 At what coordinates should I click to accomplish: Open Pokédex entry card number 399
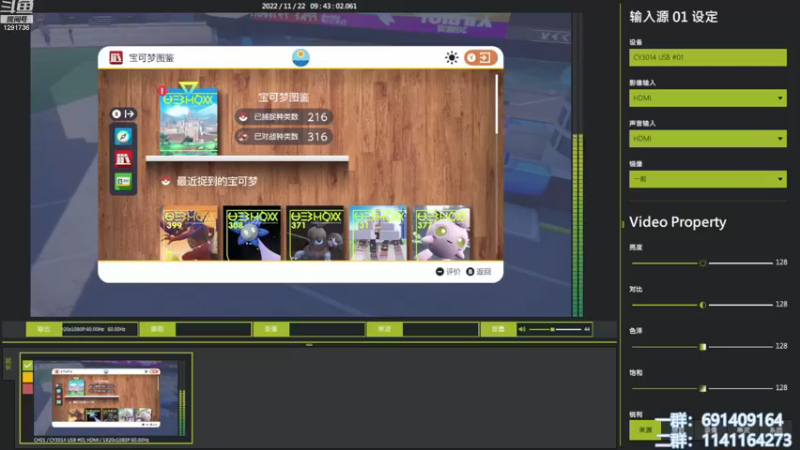click(x=189, y=233)
